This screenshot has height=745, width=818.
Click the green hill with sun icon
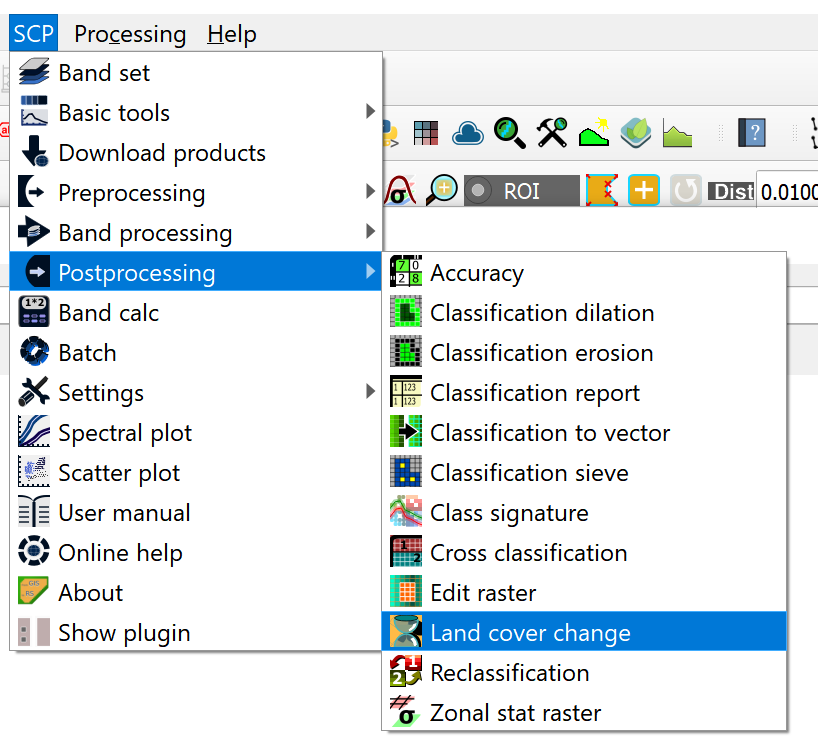(x=594, y=133)
